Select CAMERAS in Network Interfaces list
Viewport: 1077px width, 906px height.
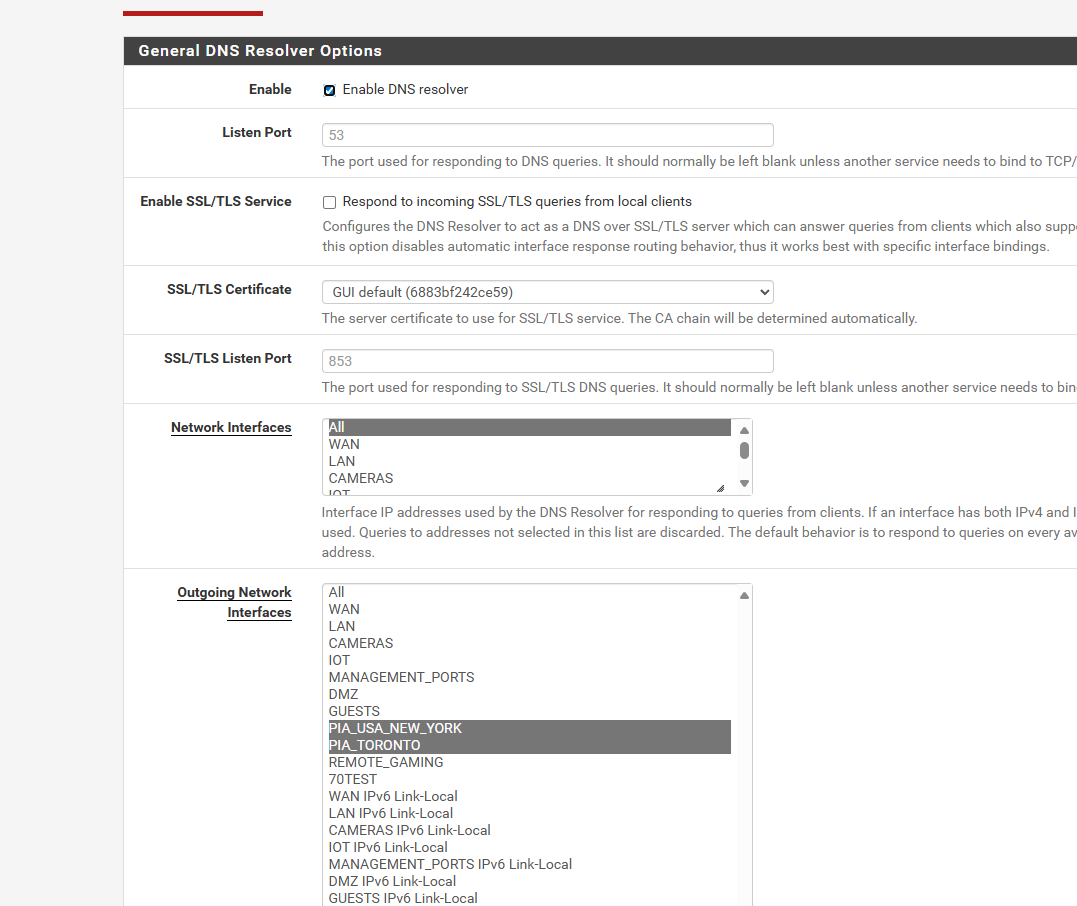pyautogui.click(x=530, y=478)
